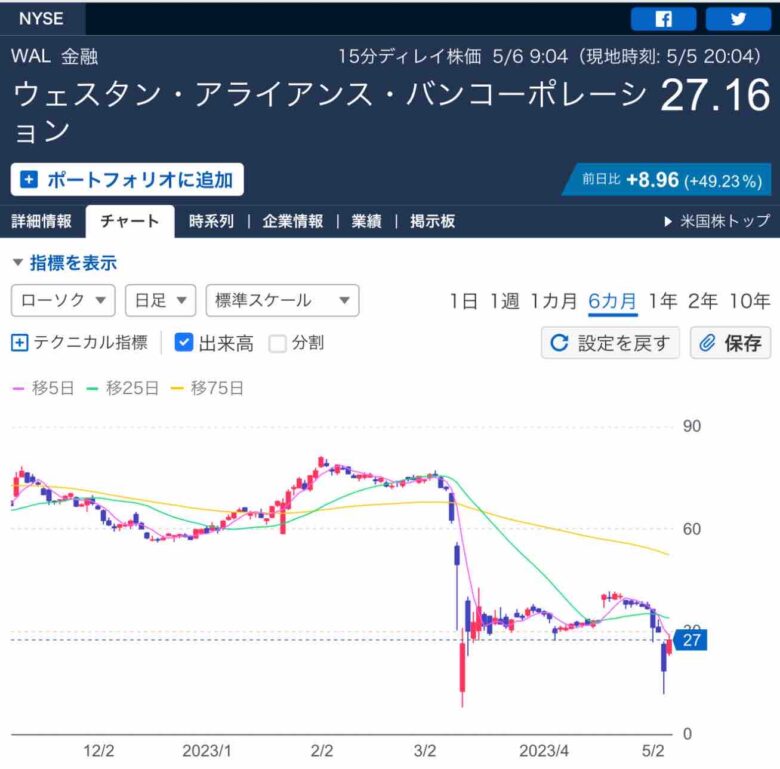
Task: Uncheck the 出来高 volume checkbox
Action: point(184,343)
